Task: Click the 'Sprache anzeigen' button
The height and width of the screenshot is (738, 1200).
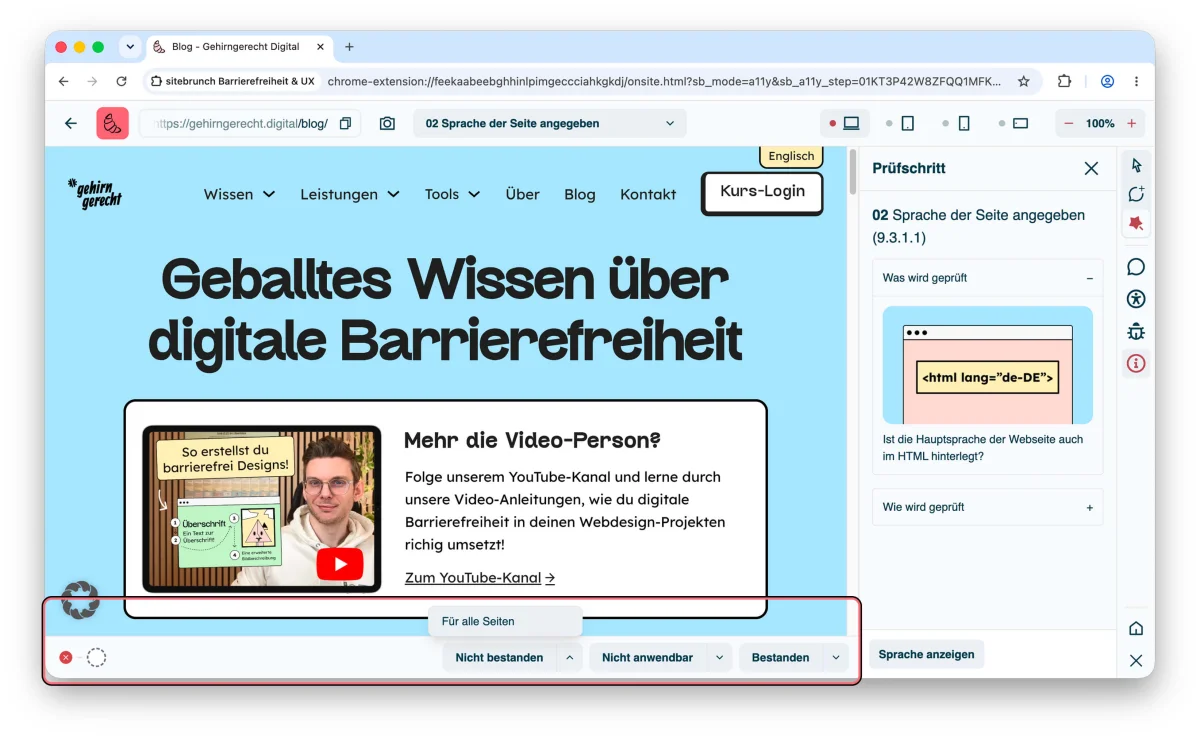Action: [927, 654]
